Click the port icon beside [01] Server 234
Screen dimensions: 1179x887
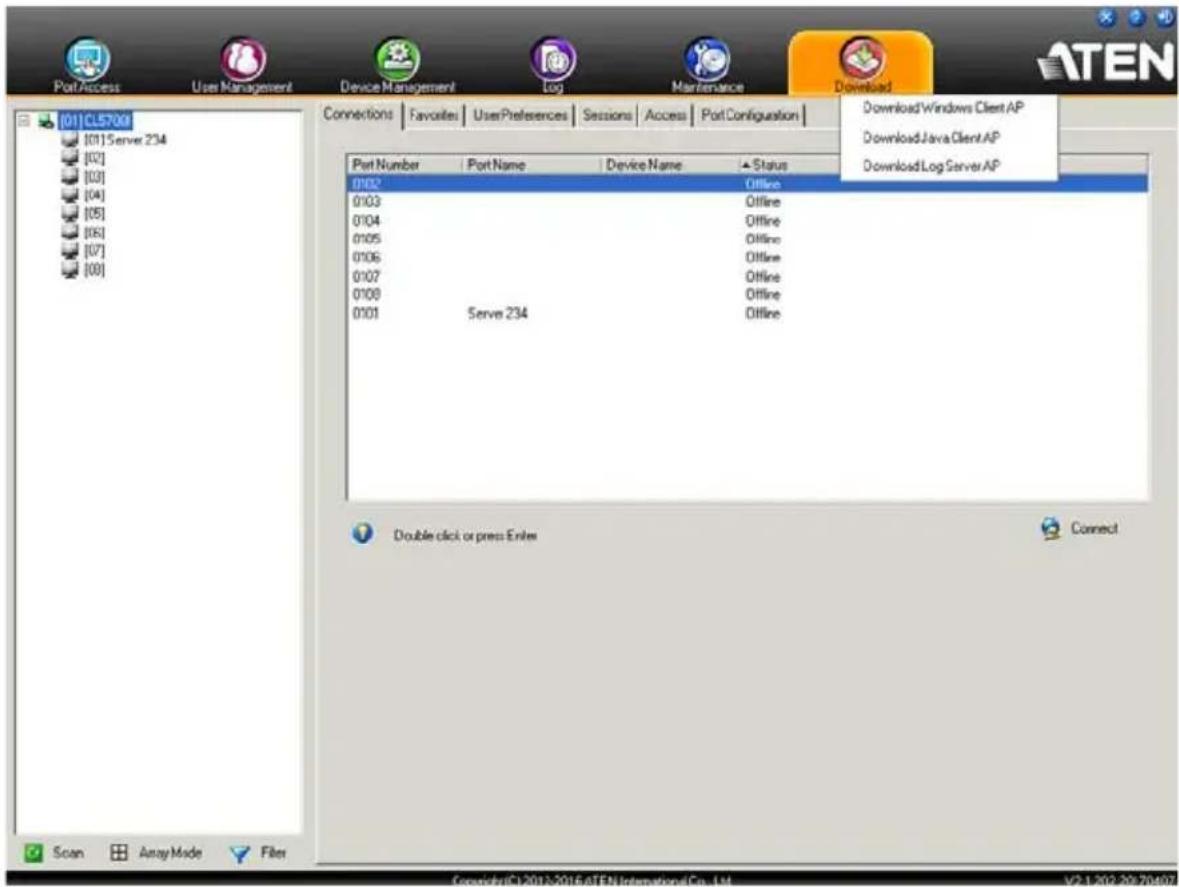click(x=70, y=139)
